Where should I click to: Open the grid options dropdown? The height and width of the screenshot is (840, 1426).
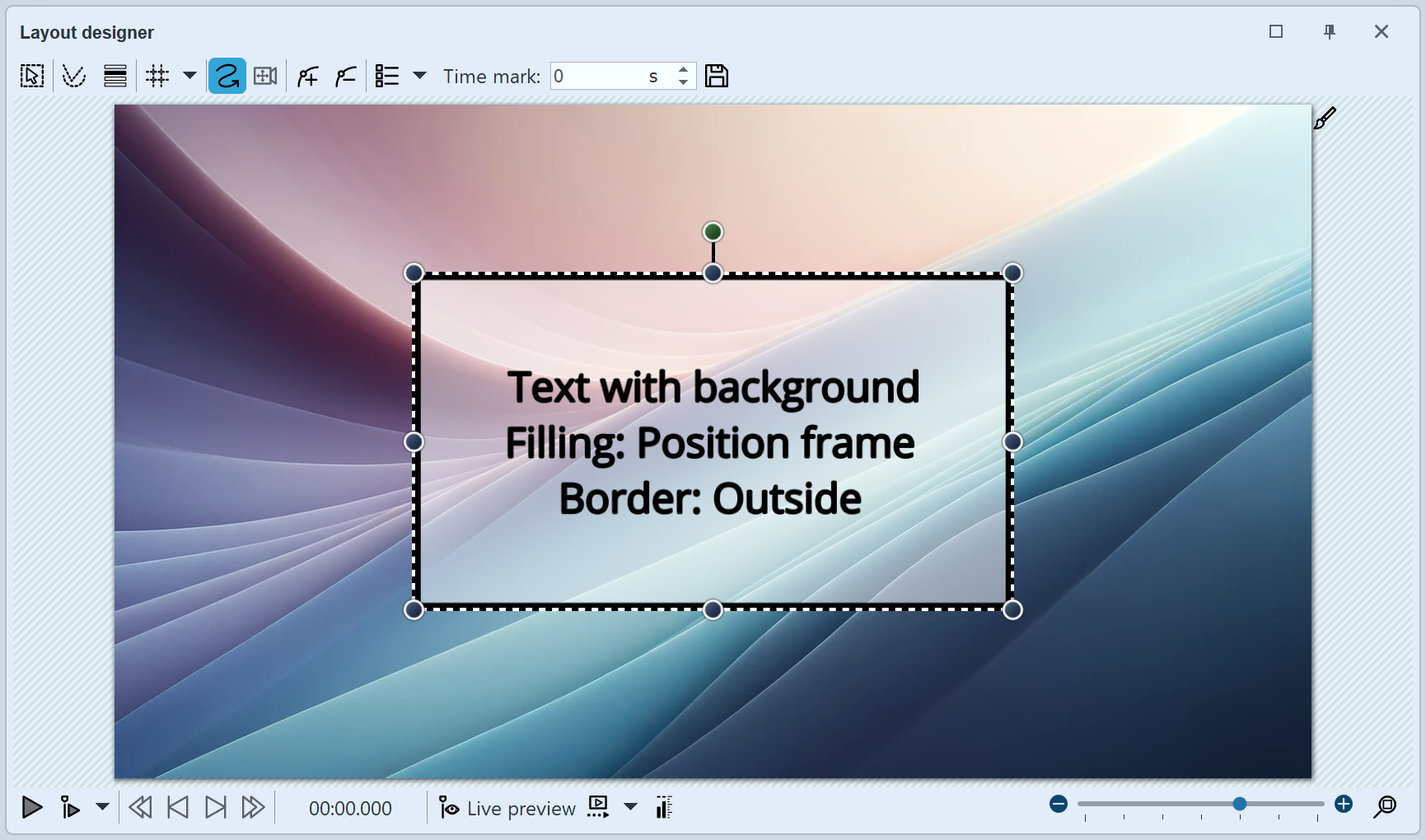click(x=190, y=75)
